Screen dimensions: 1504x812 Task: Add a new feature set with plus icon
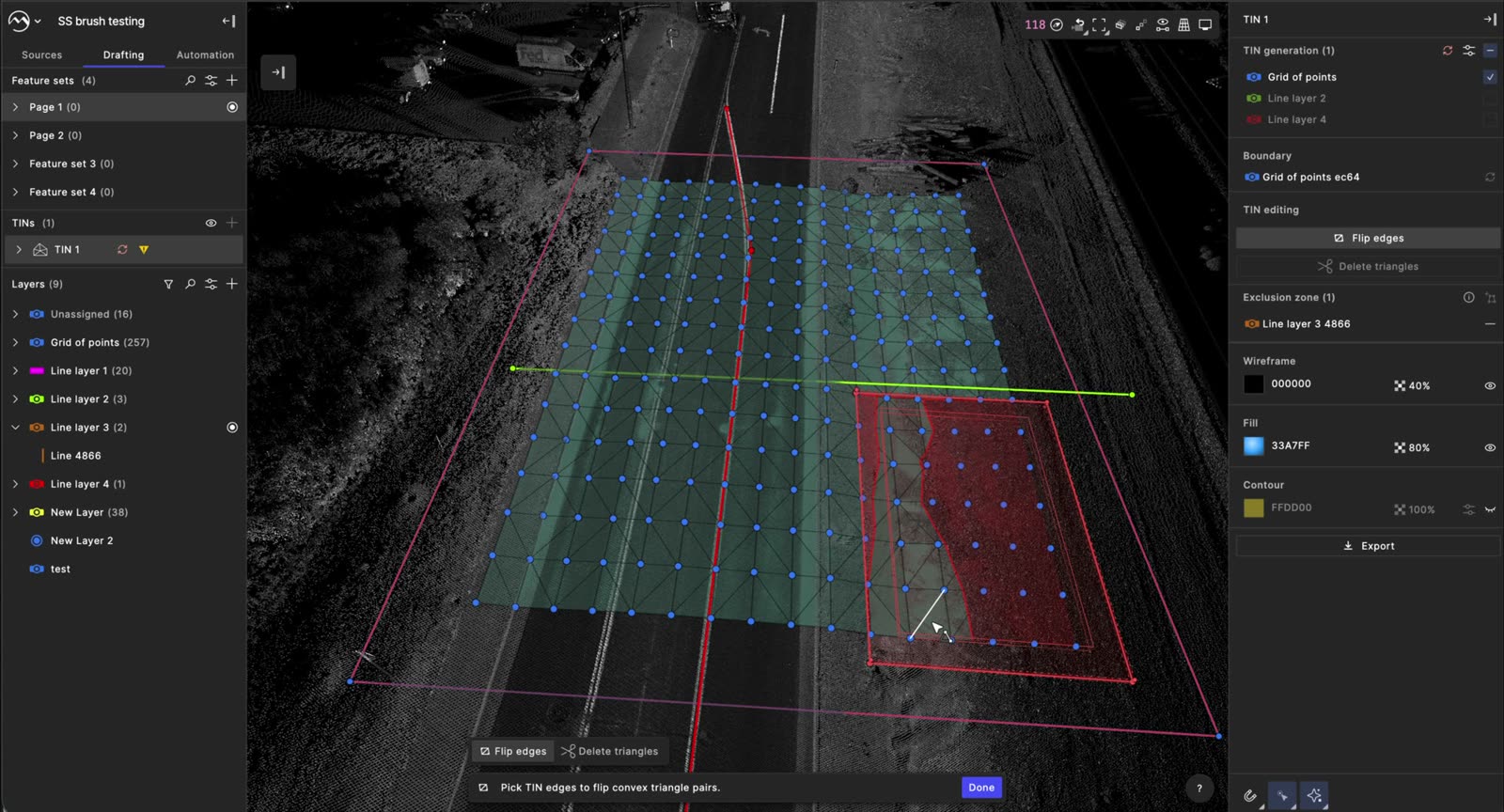[232, 81]
